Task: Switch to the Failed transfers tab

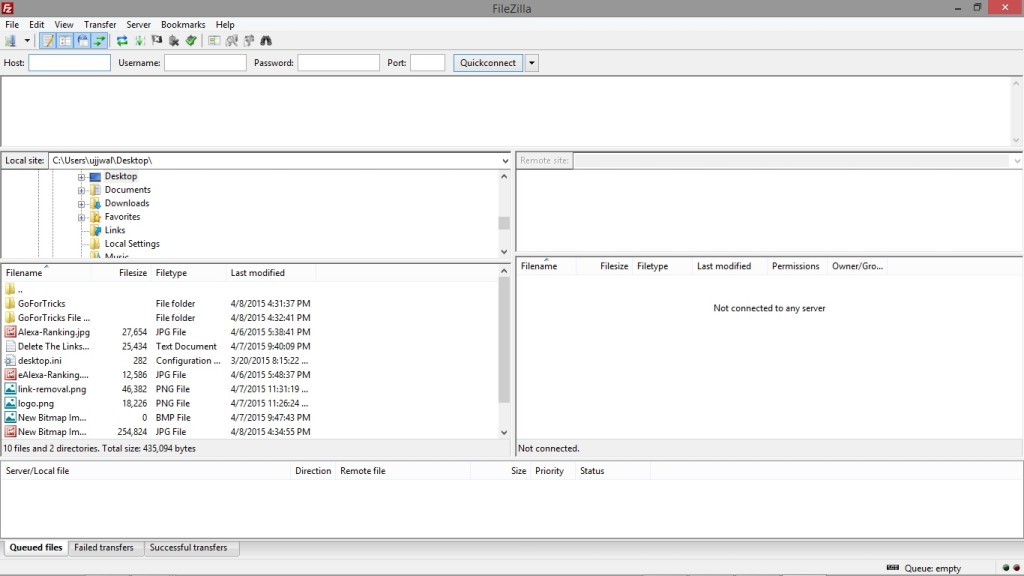Action: click(104, 547)
